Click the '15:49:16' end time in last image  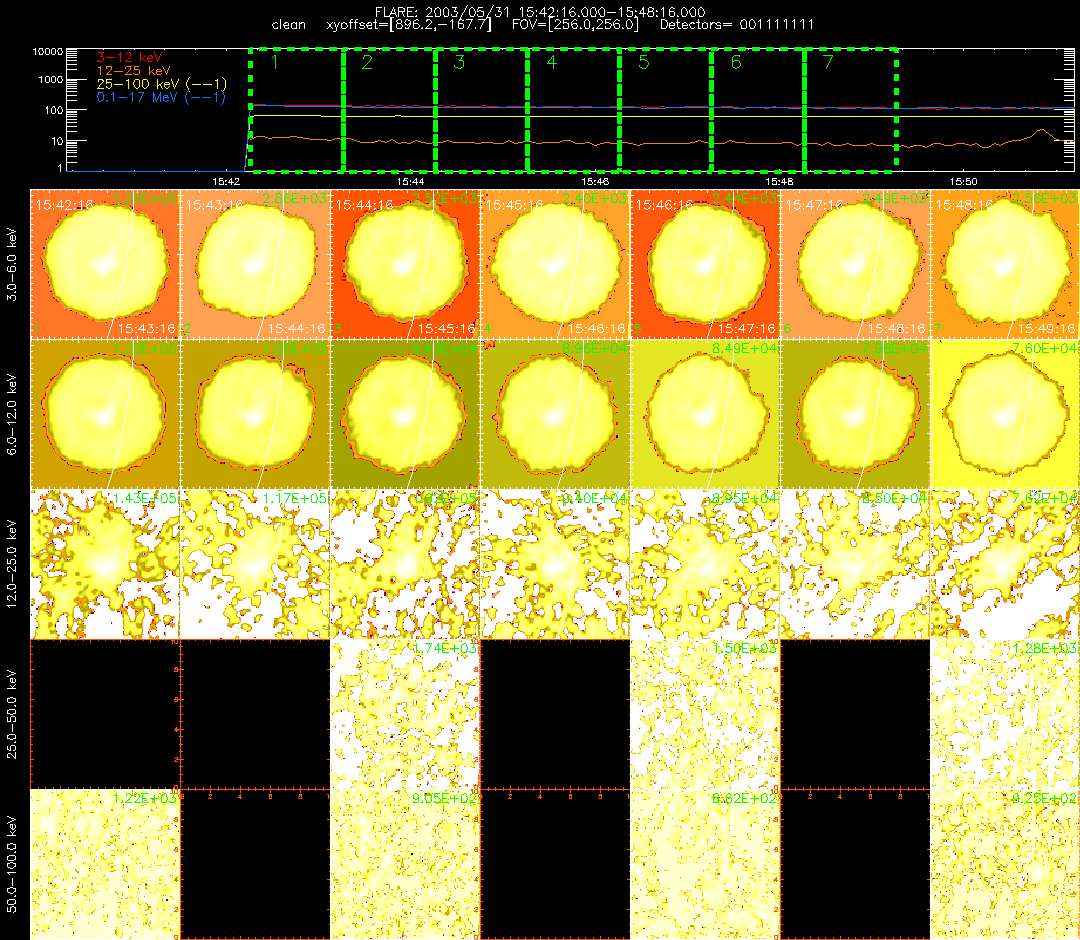point(1047,328)
